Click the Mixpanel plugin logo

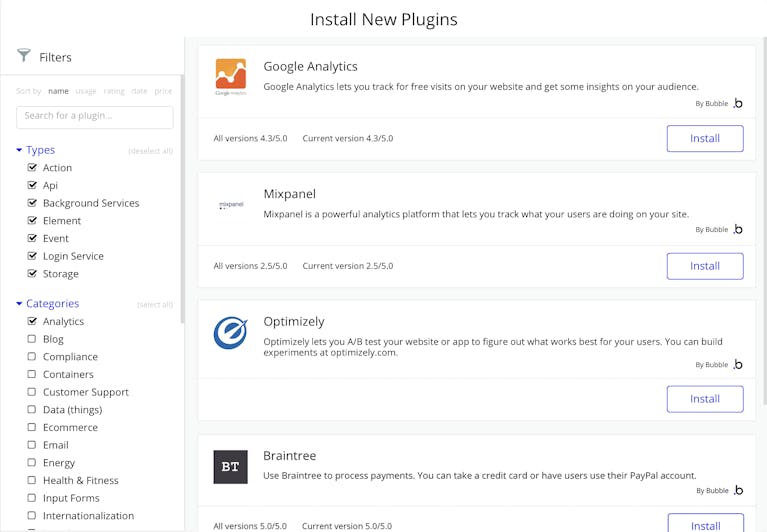tap(231, 205)
